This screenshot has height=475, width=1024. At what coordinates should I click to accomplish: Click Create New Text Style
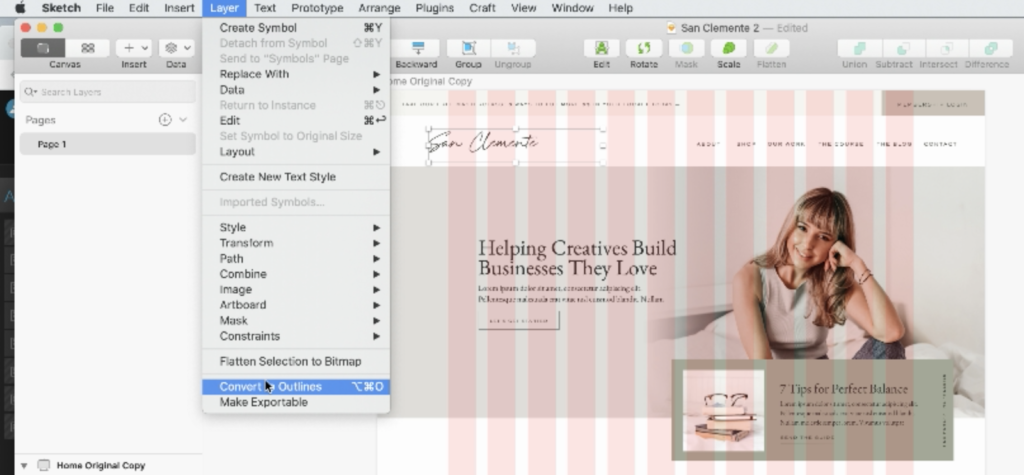point(277,177)
